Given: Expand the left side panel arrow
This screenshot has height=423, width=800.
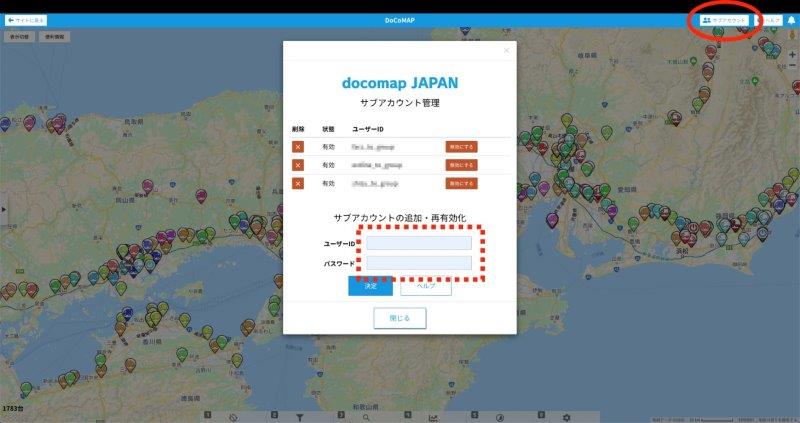Looking at the screenshot, I should 4,209.
